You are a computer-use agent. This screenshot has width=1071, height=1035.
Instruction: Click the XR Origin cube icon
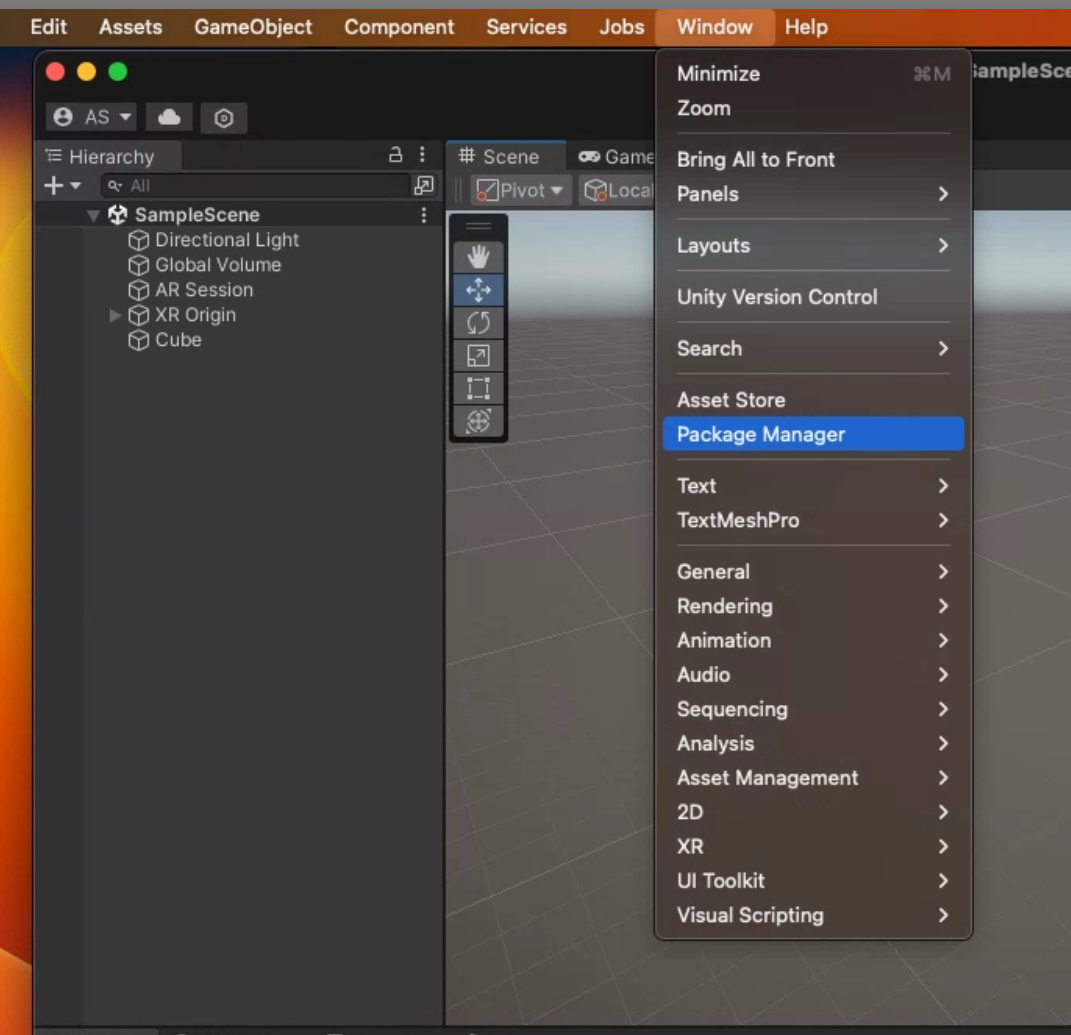point(139,315)
